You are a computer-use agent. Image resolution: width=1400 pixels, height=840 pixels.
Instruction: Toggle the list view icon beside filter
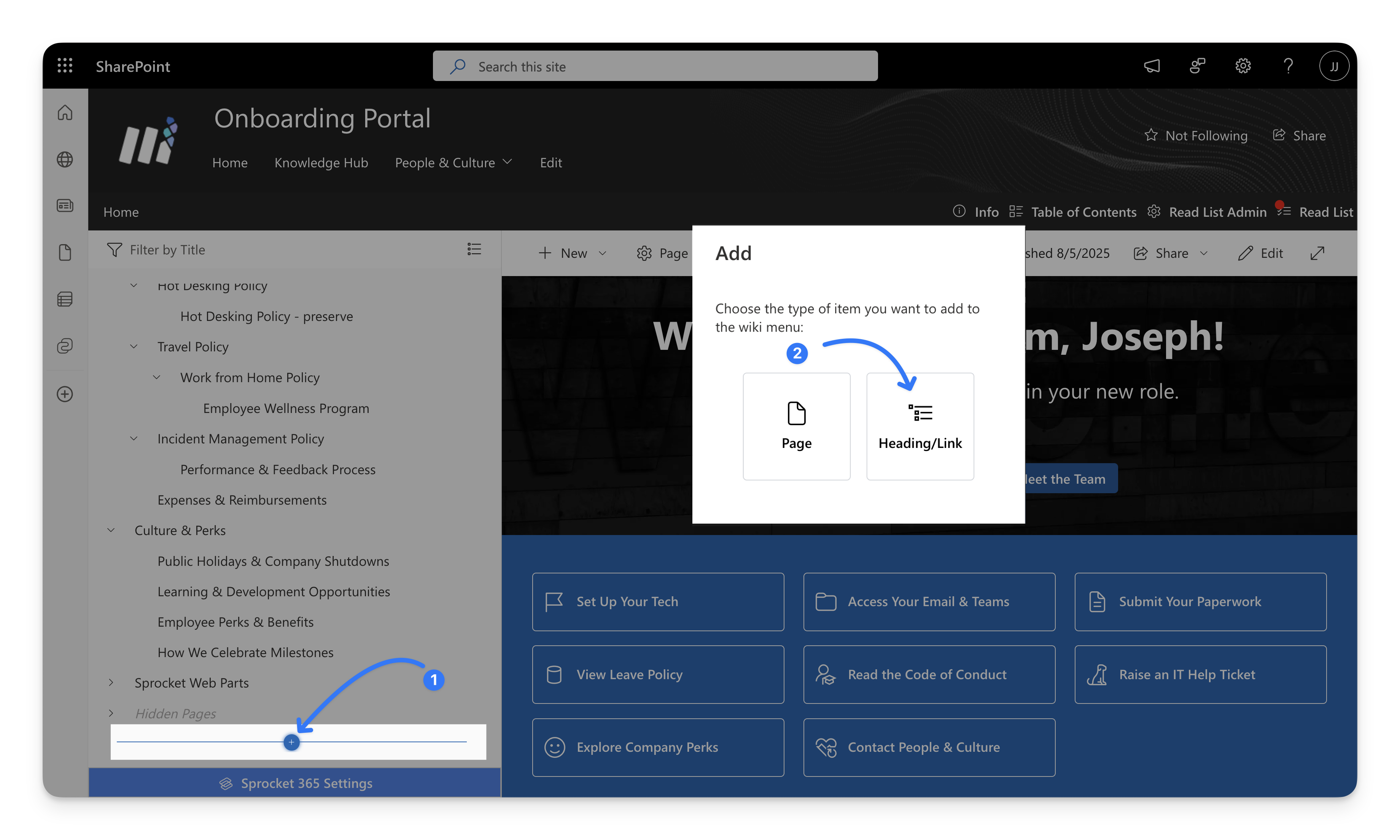tap(474, 249)
